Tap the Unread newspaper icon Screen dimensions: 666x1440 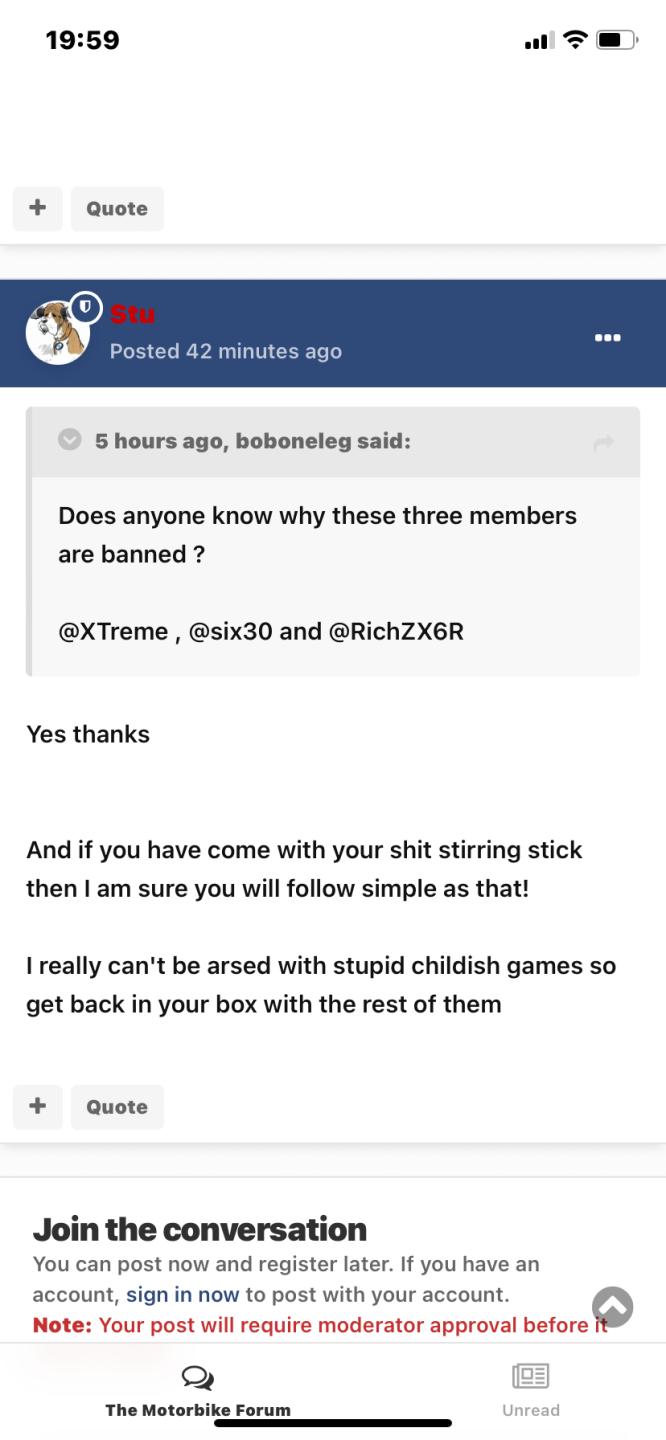point(531,1377)
